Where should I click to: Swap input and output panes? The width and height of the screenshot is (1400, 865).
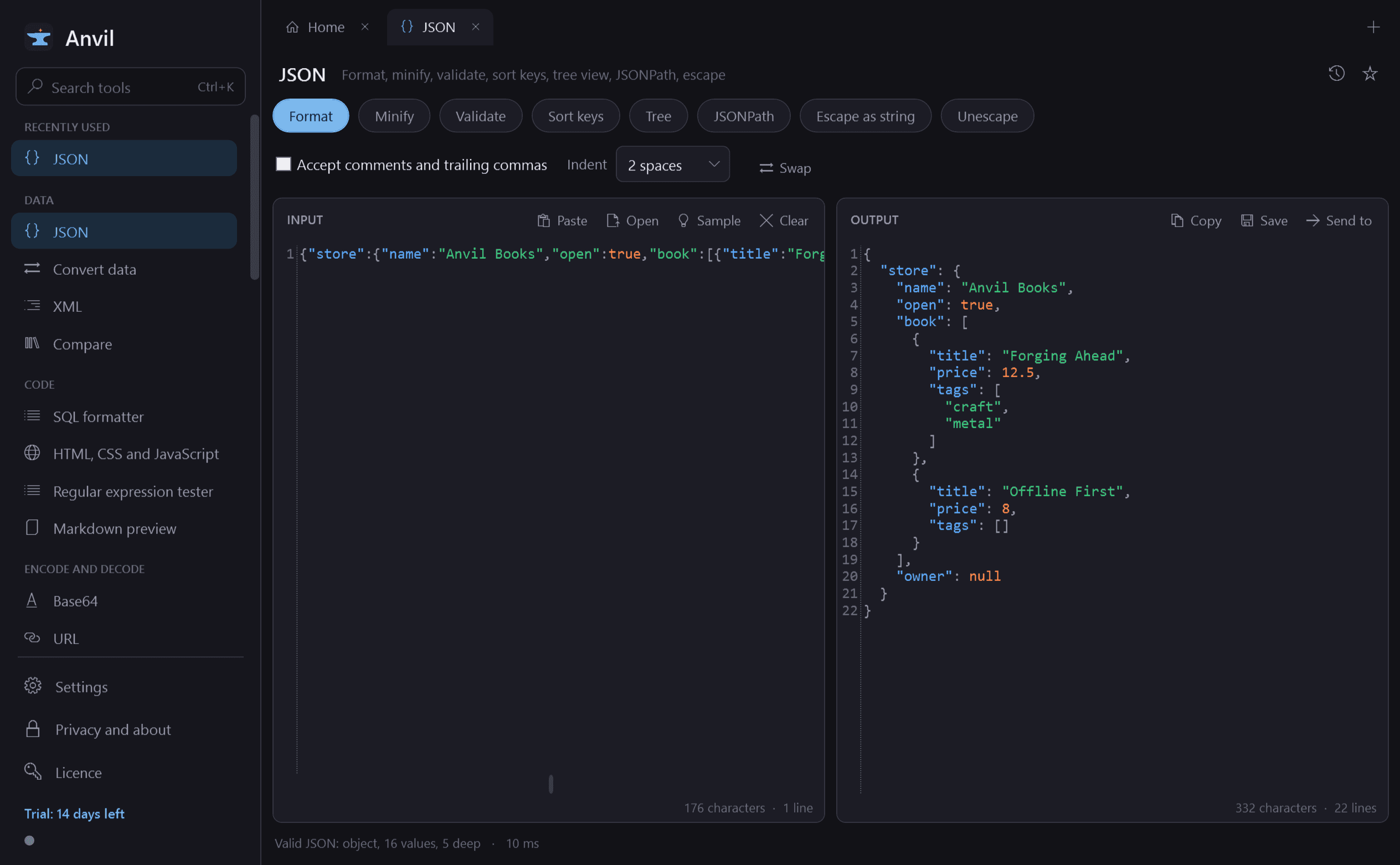click(x=785, y=168)
